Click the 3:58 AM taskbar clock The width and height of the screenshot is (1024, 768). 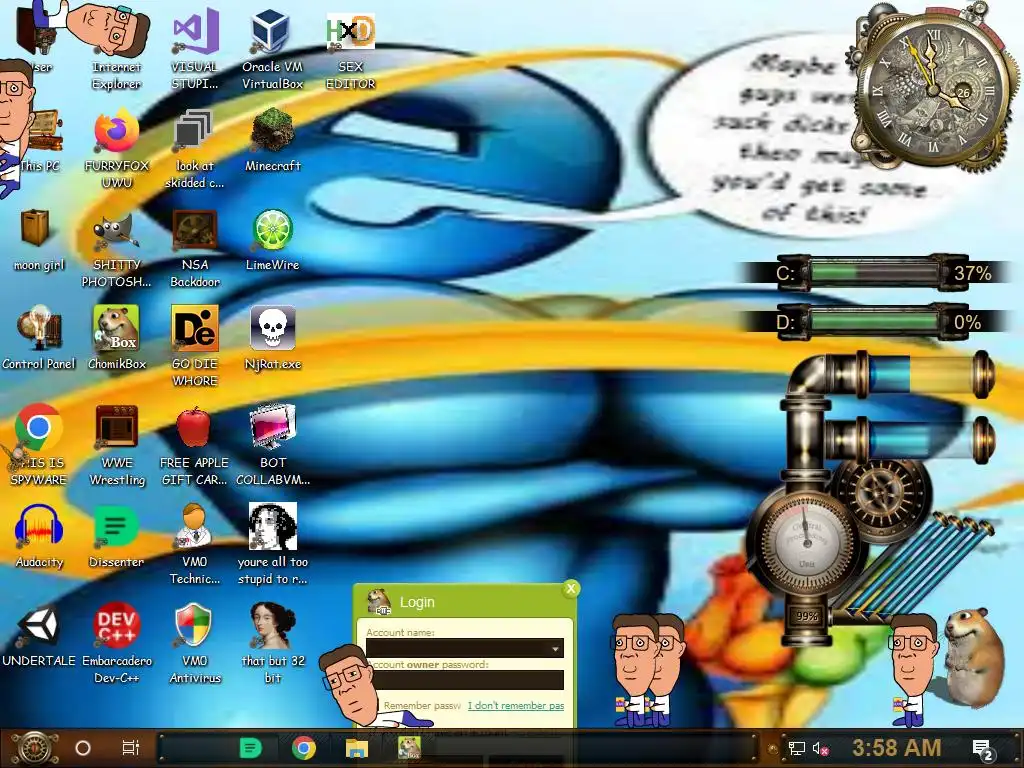pos(897,748)
